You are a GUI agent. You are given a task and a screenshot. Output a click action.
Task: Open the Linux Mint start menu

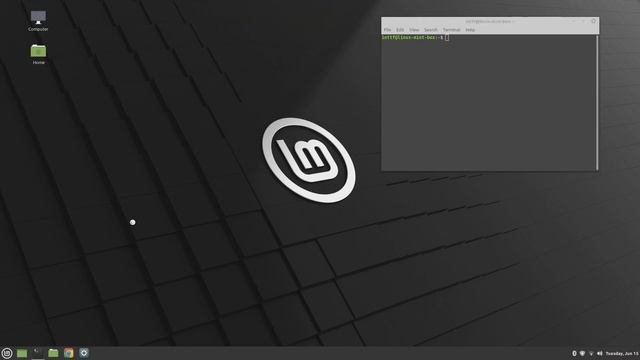pyautogui.click(x=7, y=353)
